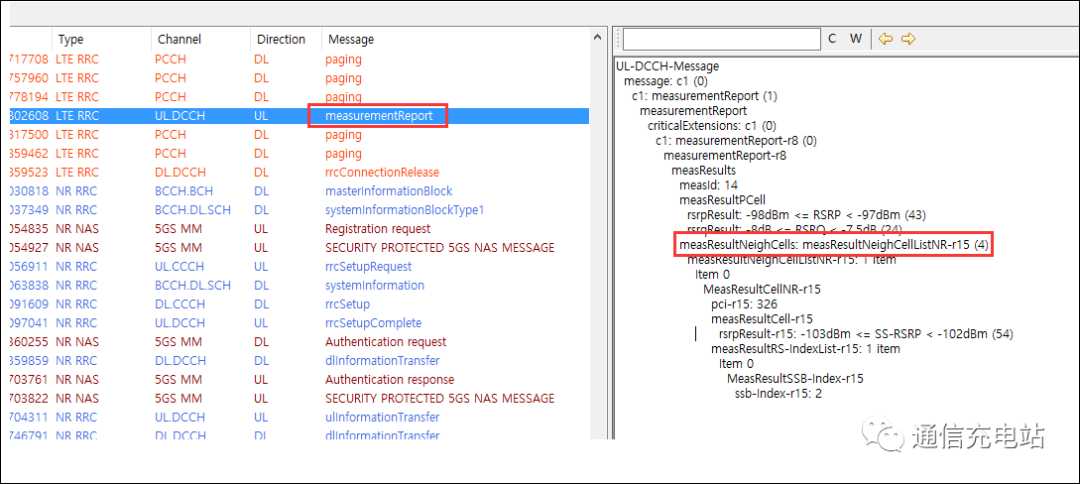
Task: Click the measResults tree node
Action: 704,170
